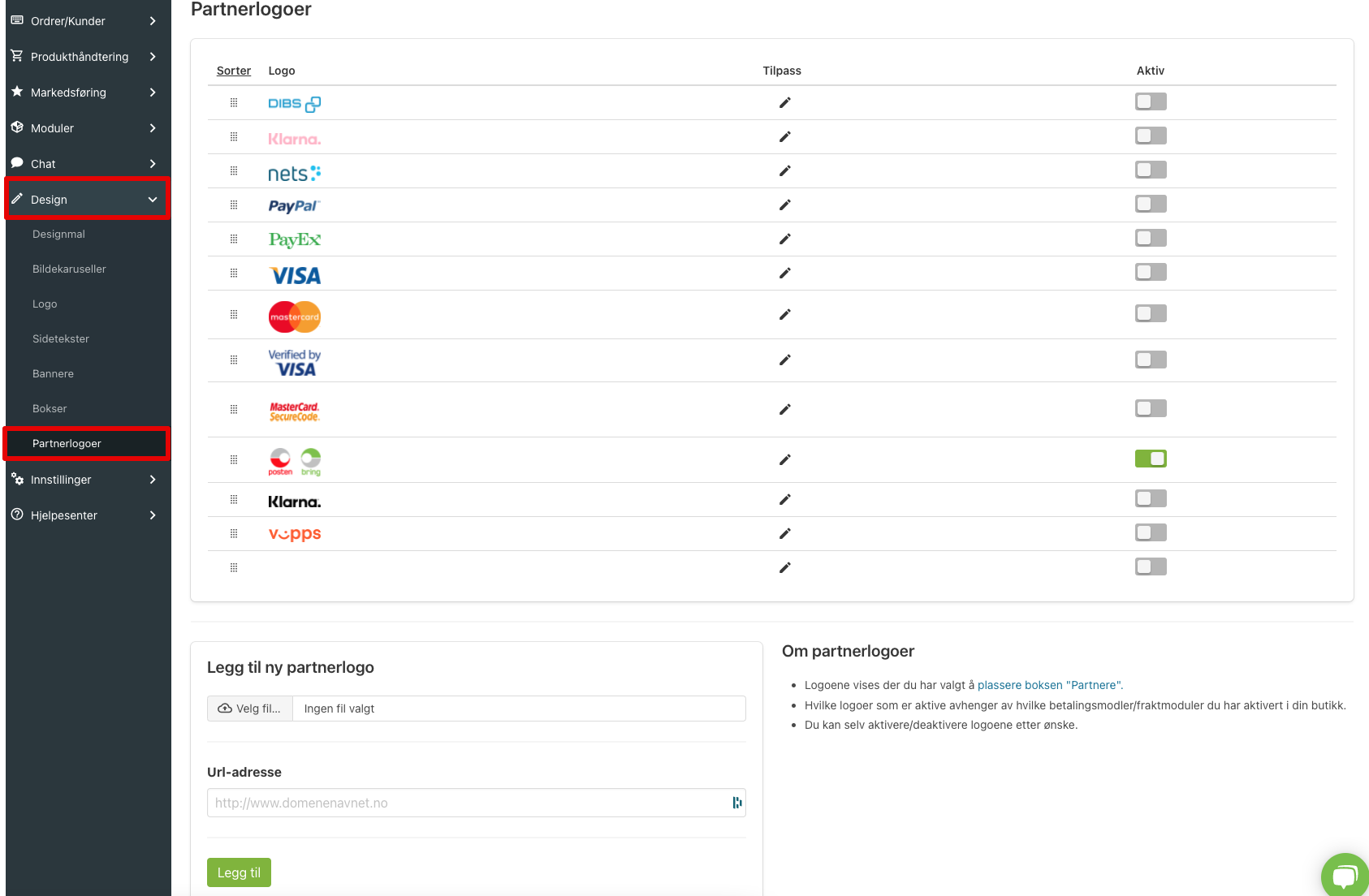Click sort handle beside nets logo
The image size is (1369, 896).
234,170
